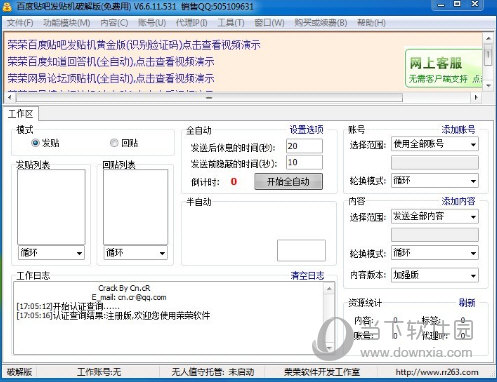Click the log line 认证查询结果:注册版

113,315
